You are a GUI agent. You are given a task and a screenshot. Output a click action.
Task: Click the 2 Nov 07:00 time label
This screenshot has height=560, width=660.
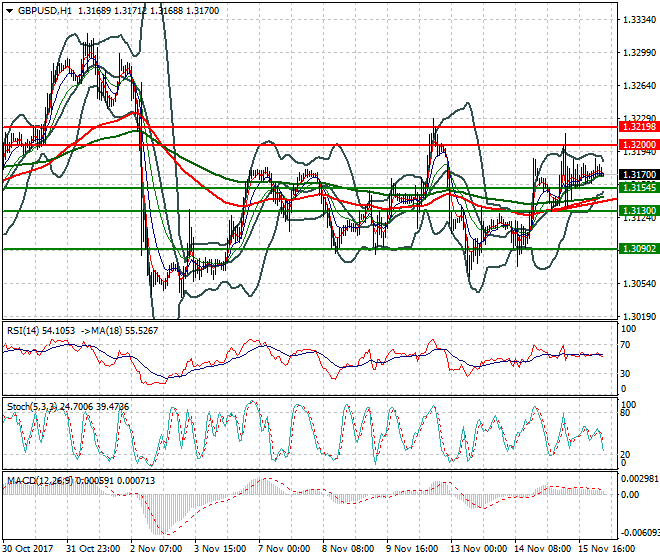pos(157,549)
